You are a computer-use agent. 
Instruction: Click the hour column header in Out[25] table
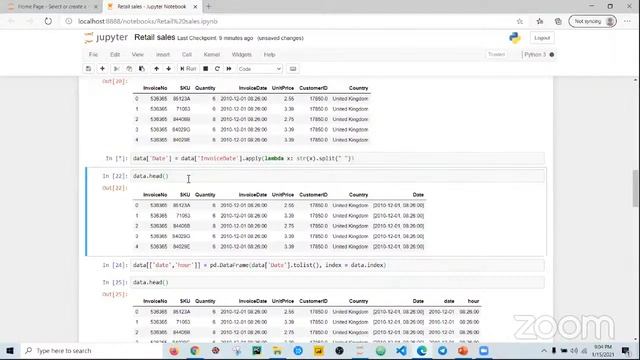click(473, 301)
